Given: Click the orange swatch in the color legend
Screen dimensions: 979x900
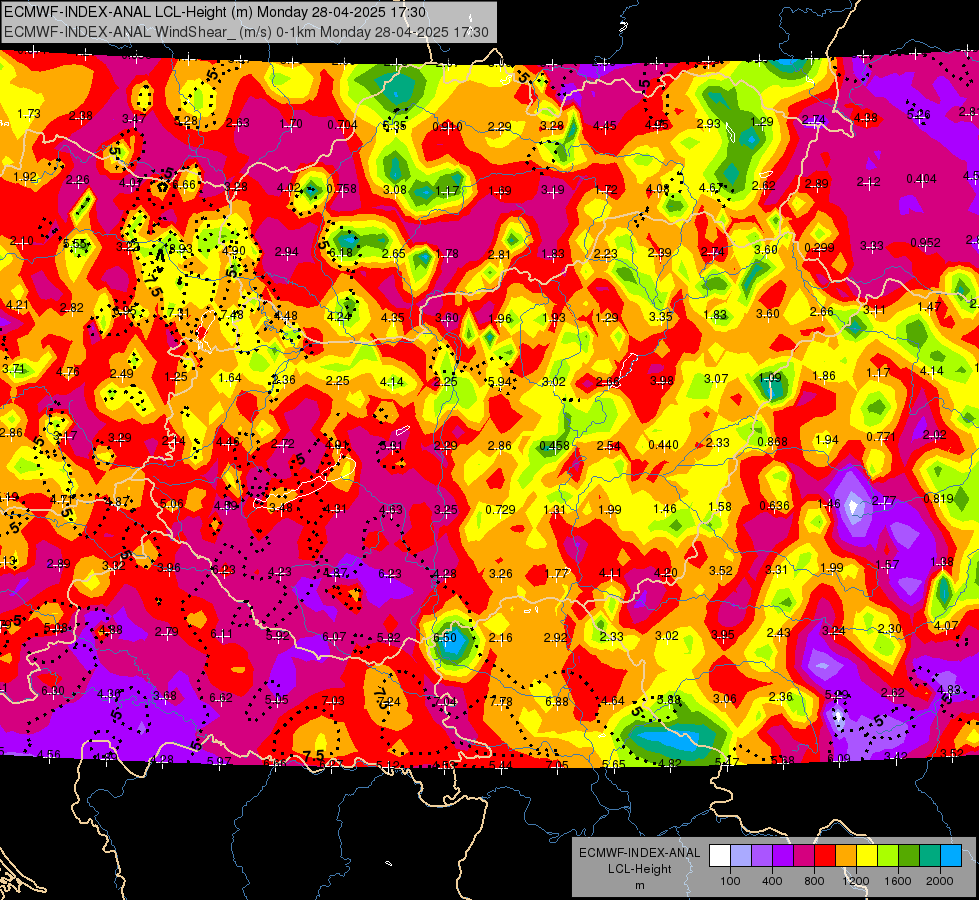Looking at the screenshot, I should tap(846, 856).
